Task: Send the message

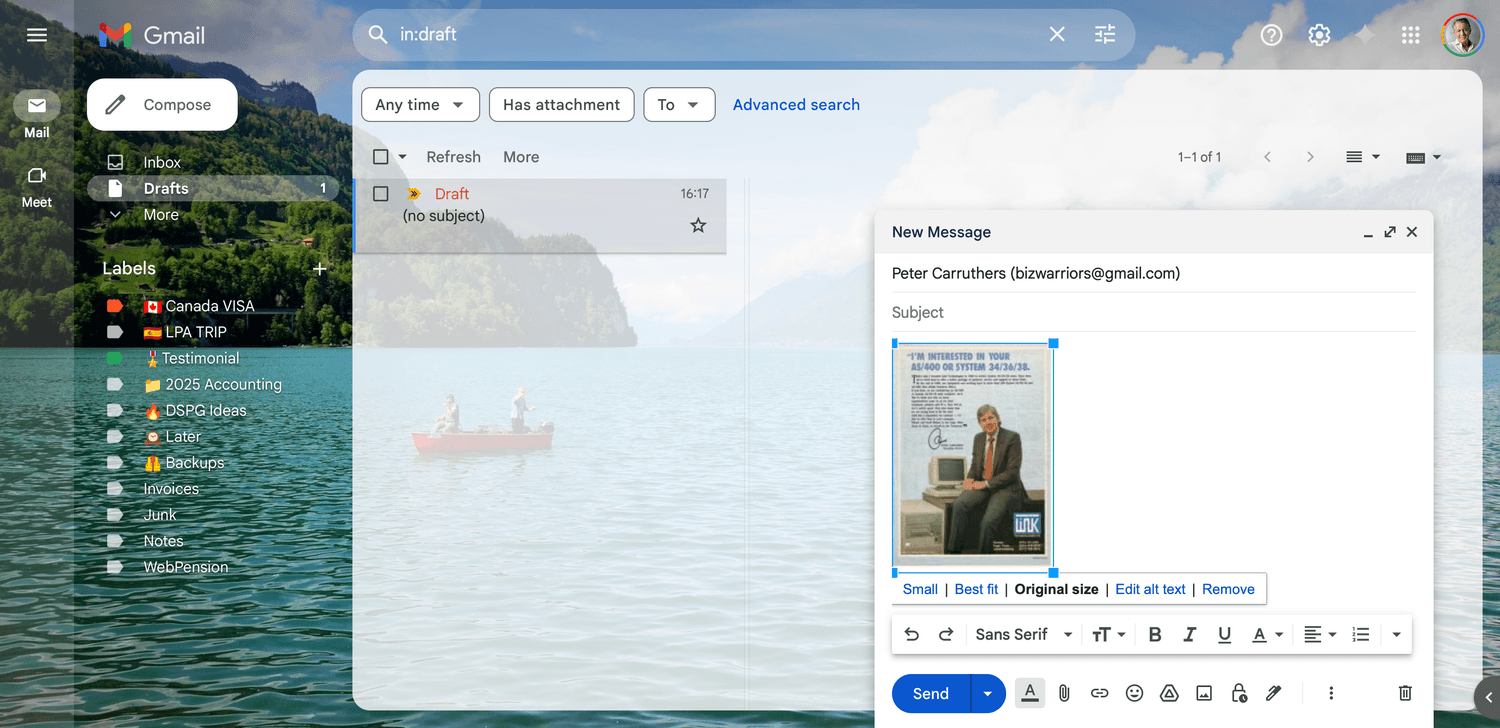Action: (930, 693)
